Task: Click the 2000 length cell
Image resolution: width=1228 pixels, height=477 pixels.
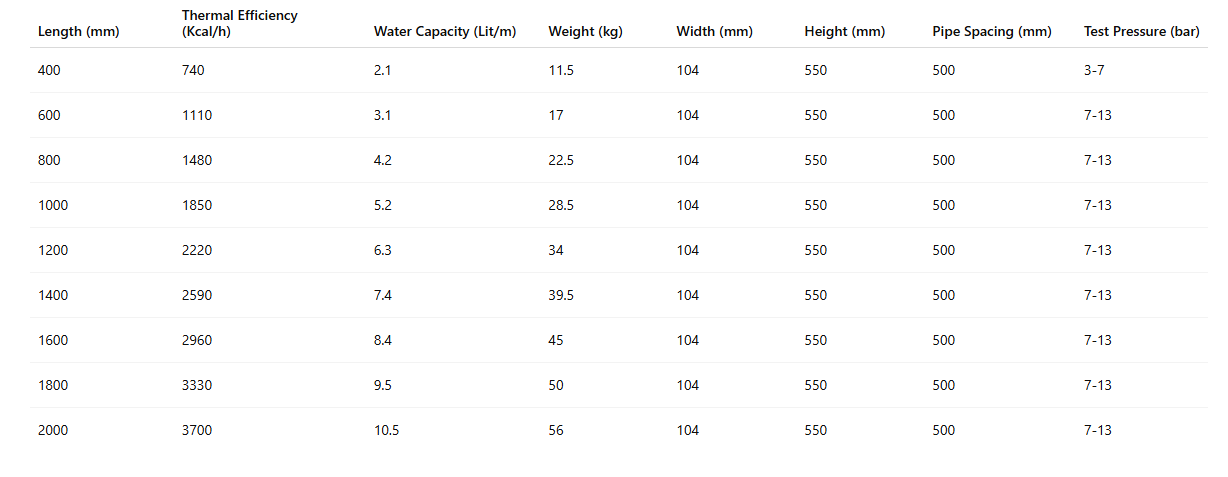Action: point(53,431)
